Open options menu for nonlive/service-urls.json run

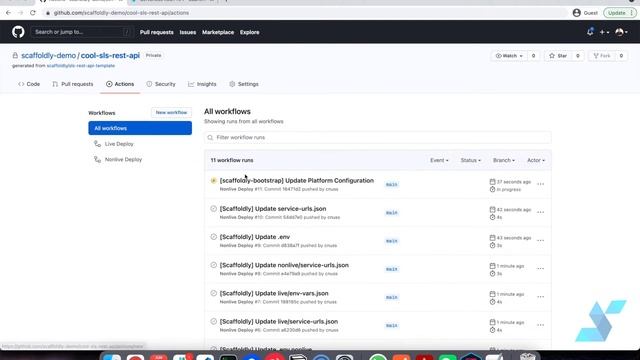(x=540, y=269)
